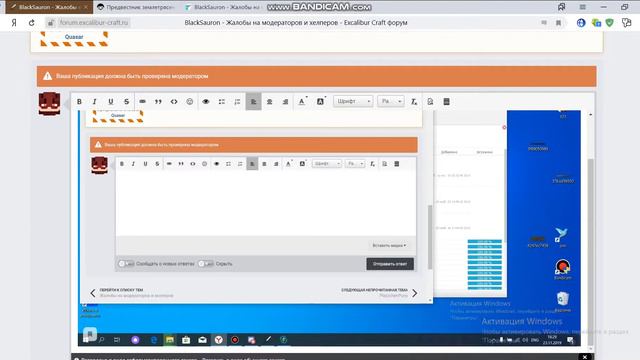Click the Yandex browser taskbar icon in nested screenshot
The width and height of the screenshot is (640, 360).
tap(219, 340)
